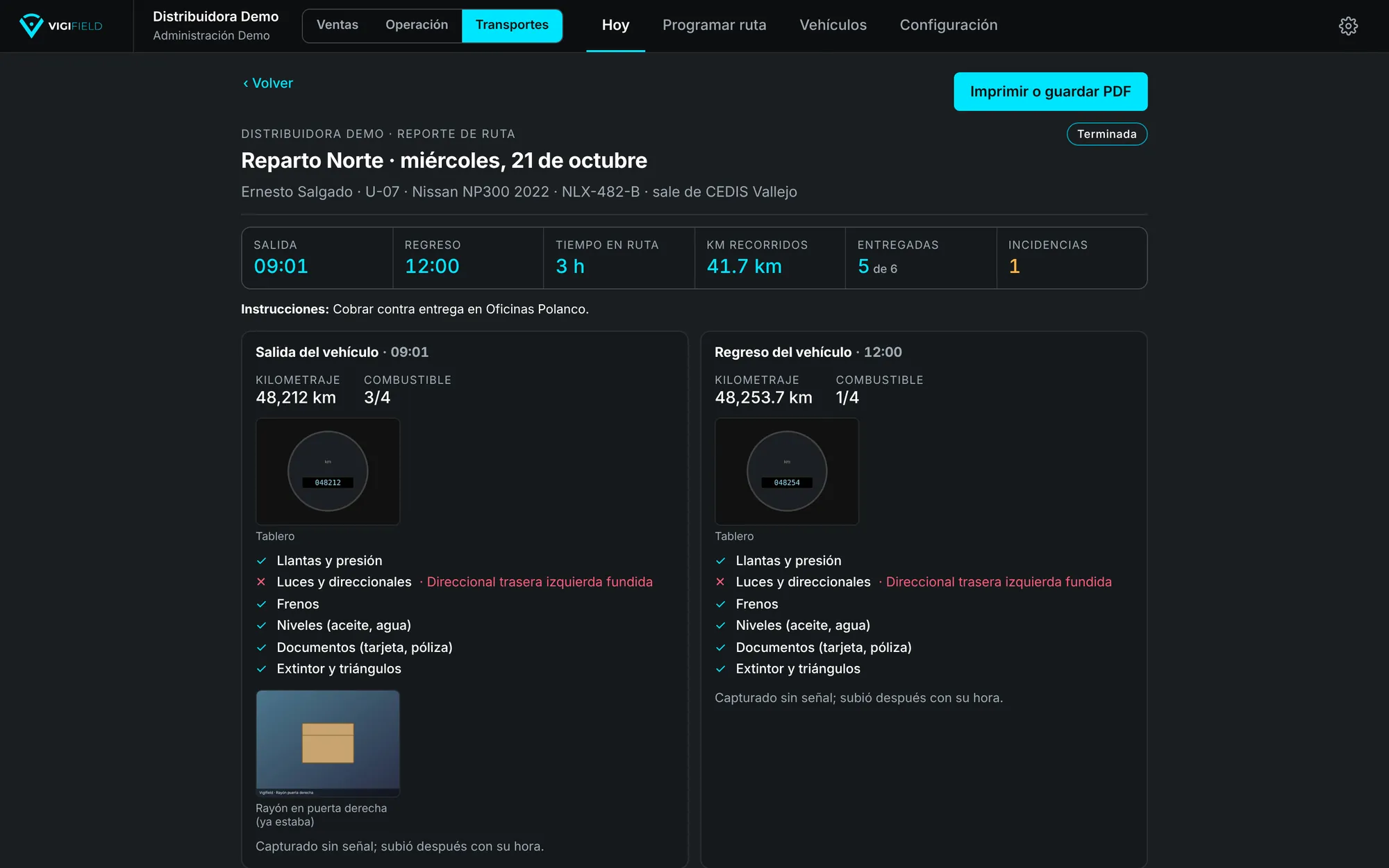The image size is (1389, 868).
Task: Switch to the Ventas section
Action: coord(338,25)
